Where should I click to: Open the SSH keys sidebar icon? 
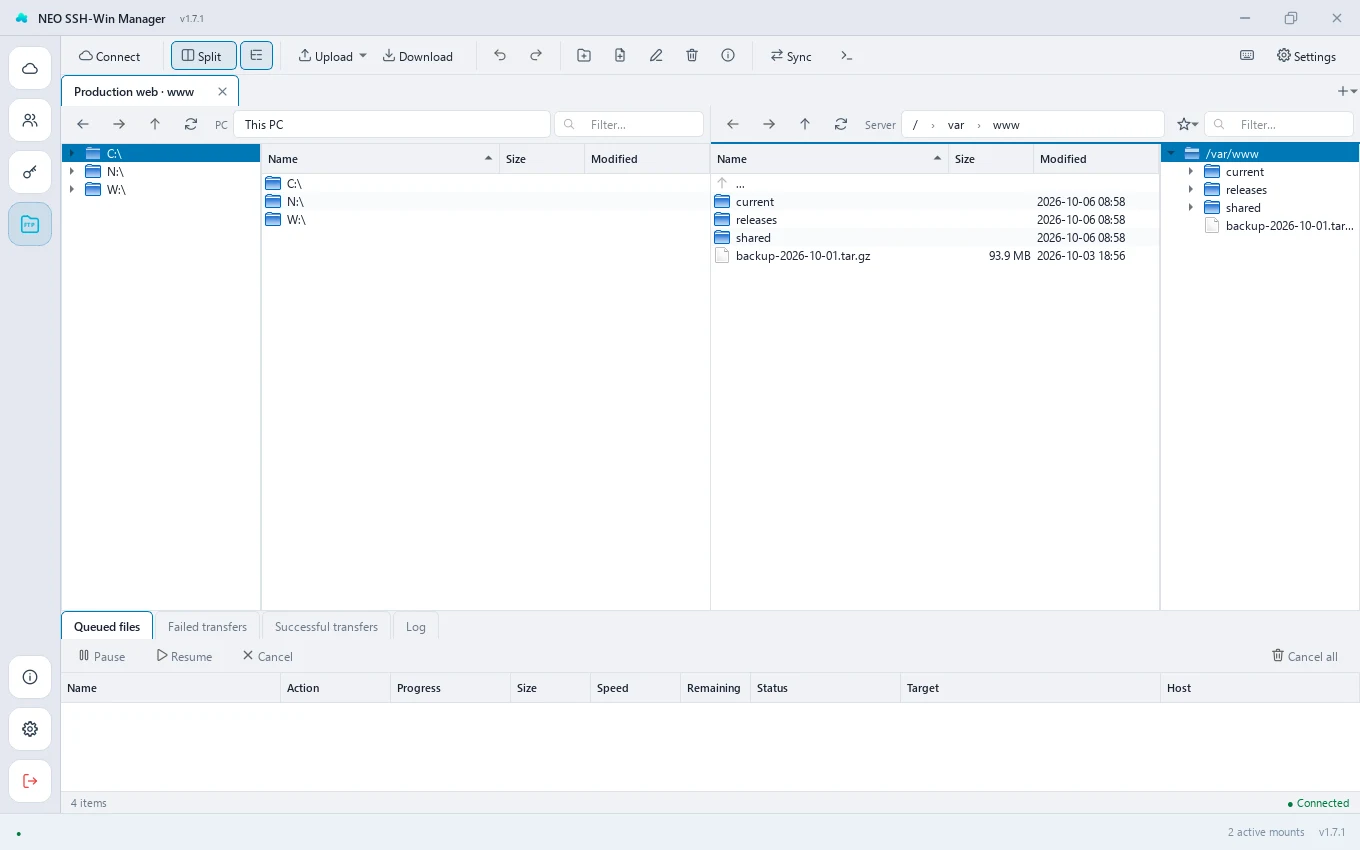(x=30, y=172)
